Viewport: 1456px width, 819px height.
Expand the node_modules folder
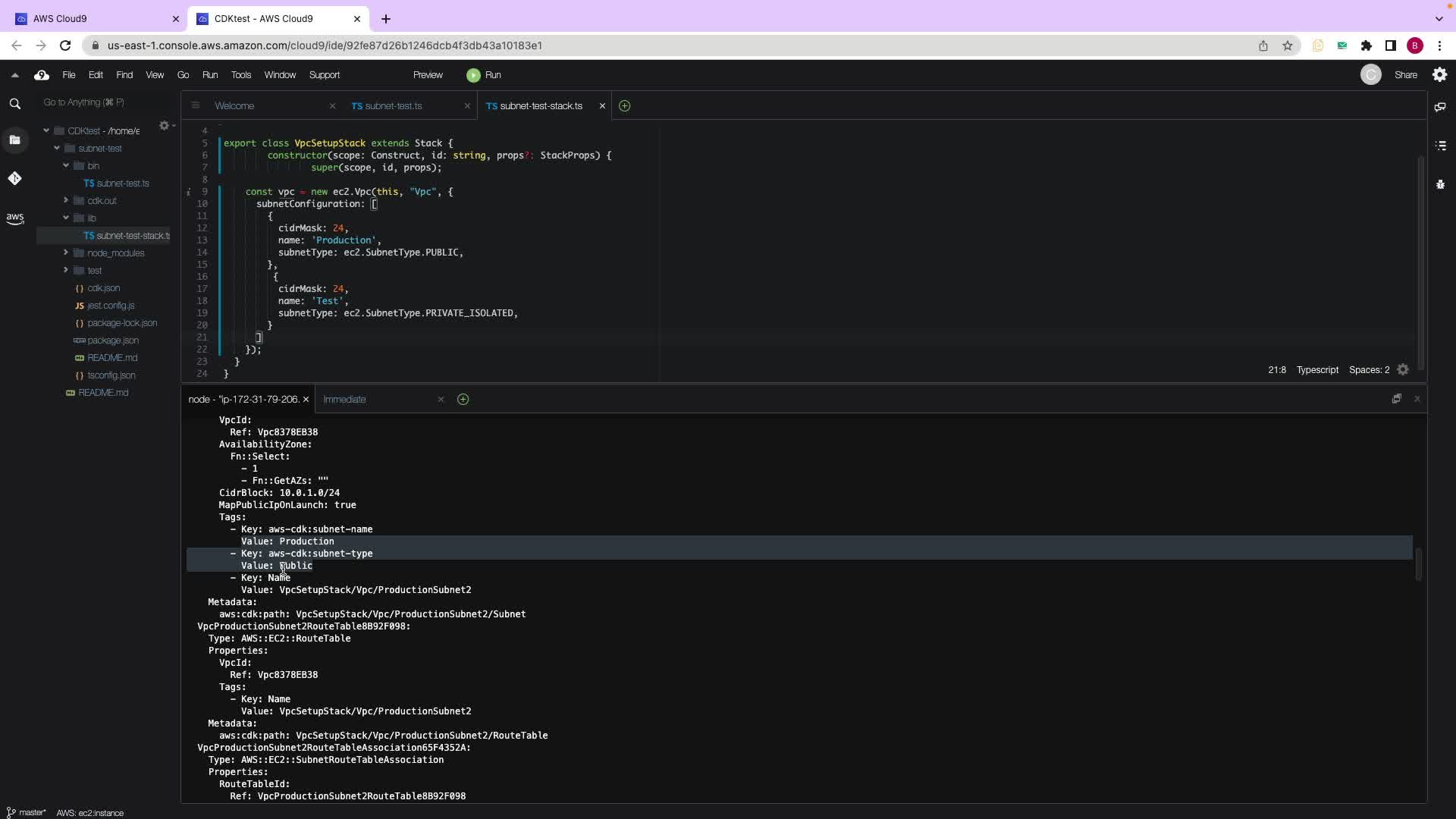(66, 253)
